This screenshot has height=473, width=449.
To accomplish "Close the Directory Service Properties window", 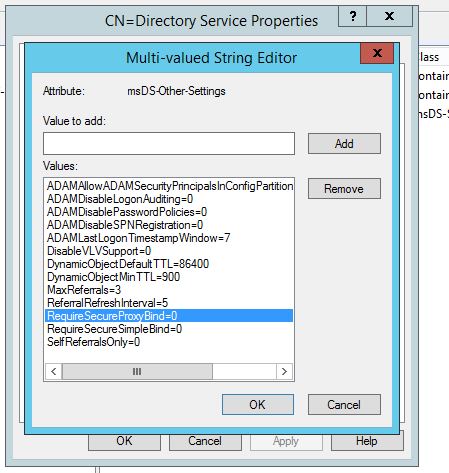I will (x=389, y=16).
